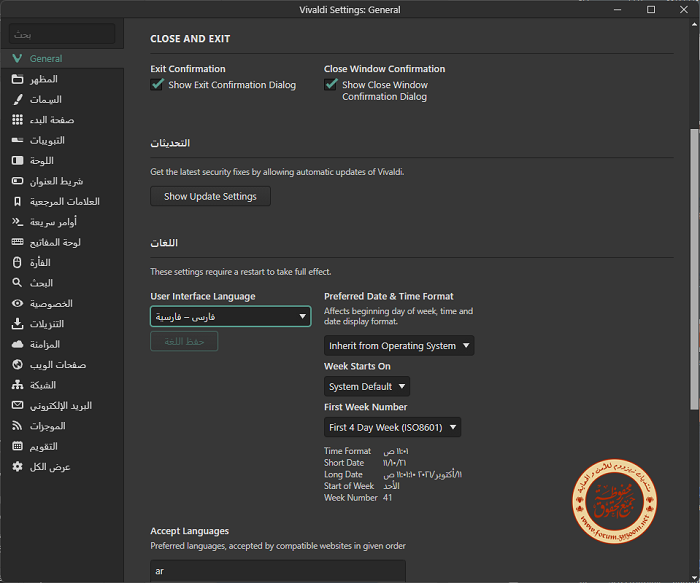Image resolution: width=700 pixels, height=583 pixels.
Task: Click the التنزيلات label in sidebar
Action: [47, 324]
